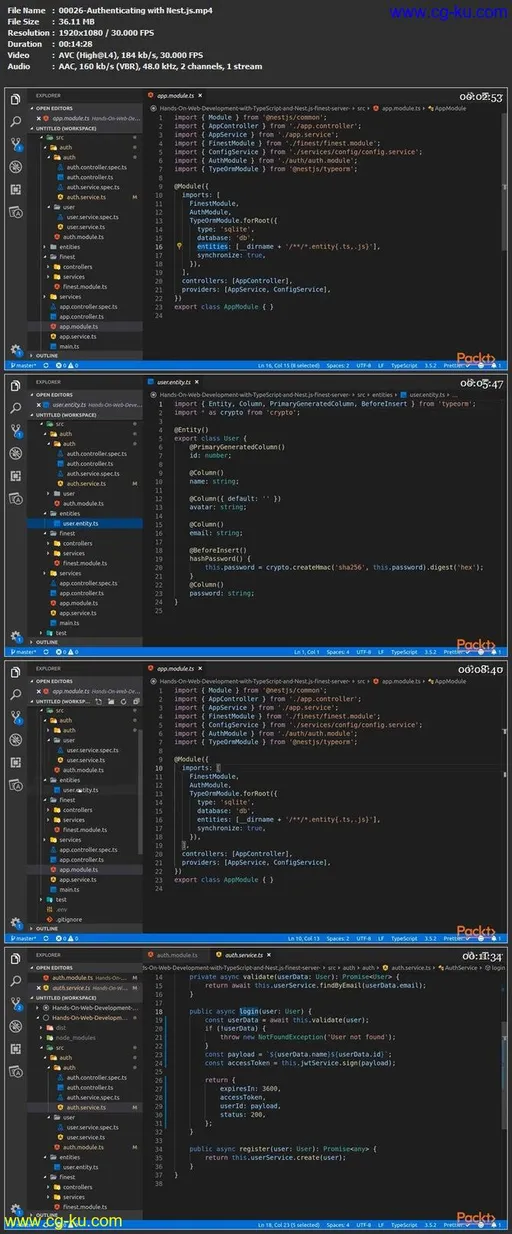The height and width of the screenshot is (1234, 512).
Task: Open Explorer view in the 00:02:53 frame
Action: coord(15,97)
